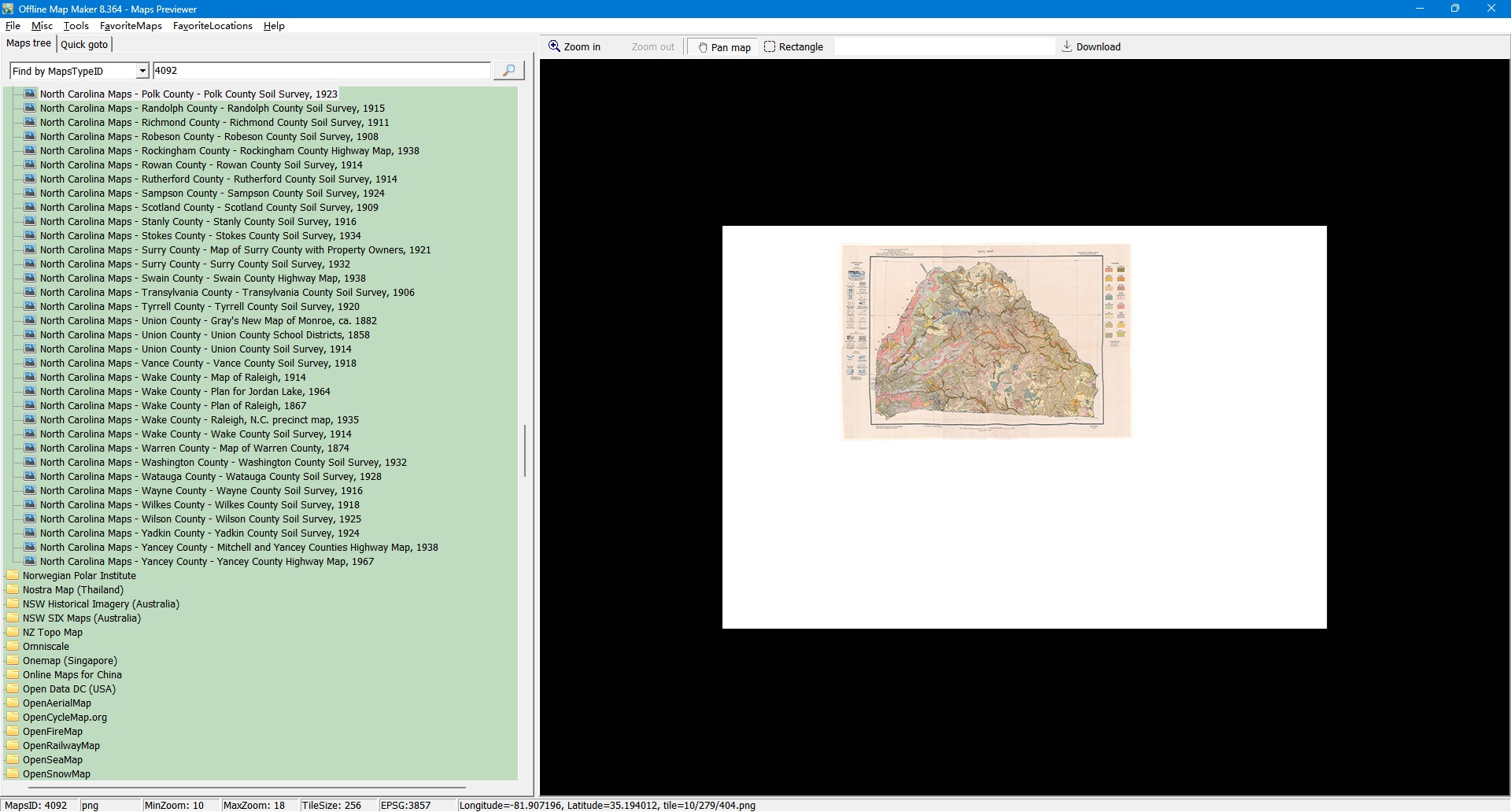Expand the OpenRailwayMap folder
Viewport: 1511px width, 812px height.
pyautogui.click(x=13, y=745)
